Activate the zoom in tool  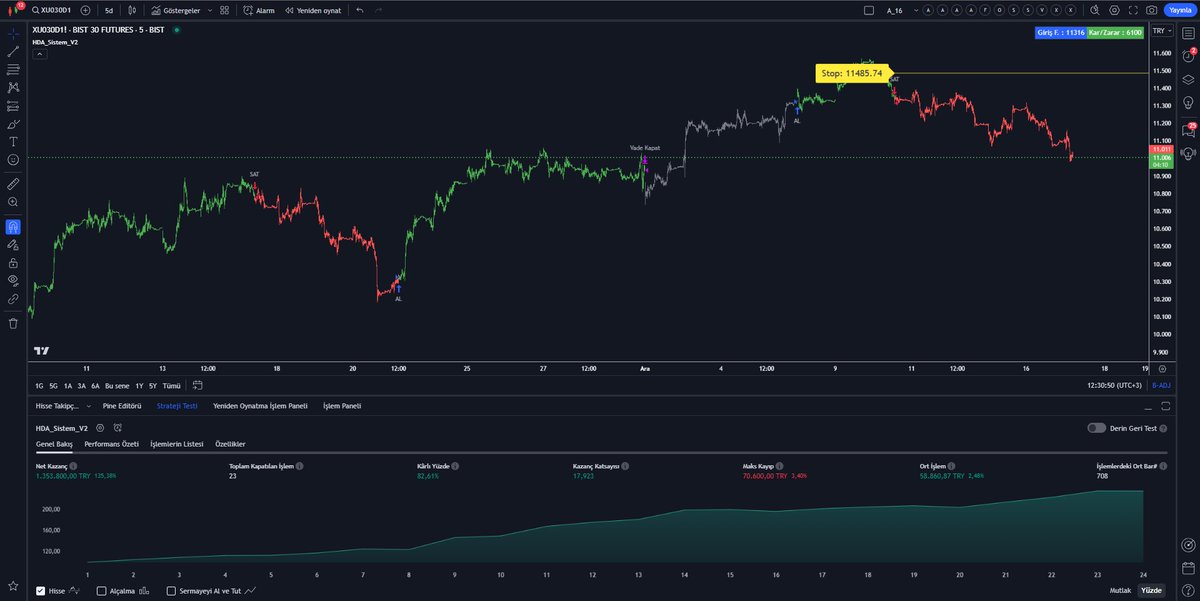click(x=13, y=202)
